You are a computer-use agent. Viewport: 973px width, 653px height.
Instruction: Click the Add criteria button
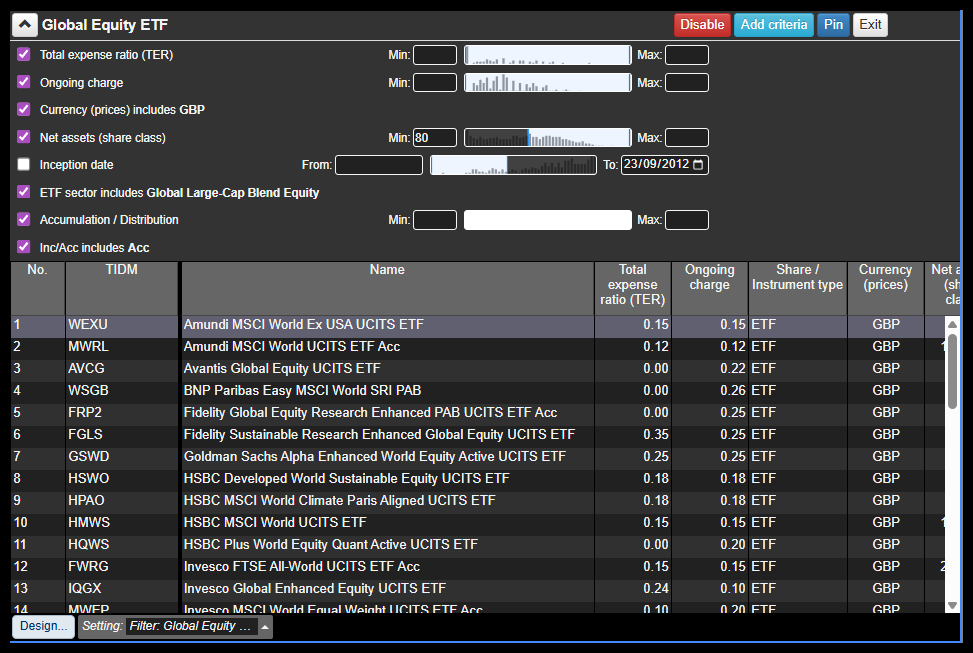tap(773, 25)
